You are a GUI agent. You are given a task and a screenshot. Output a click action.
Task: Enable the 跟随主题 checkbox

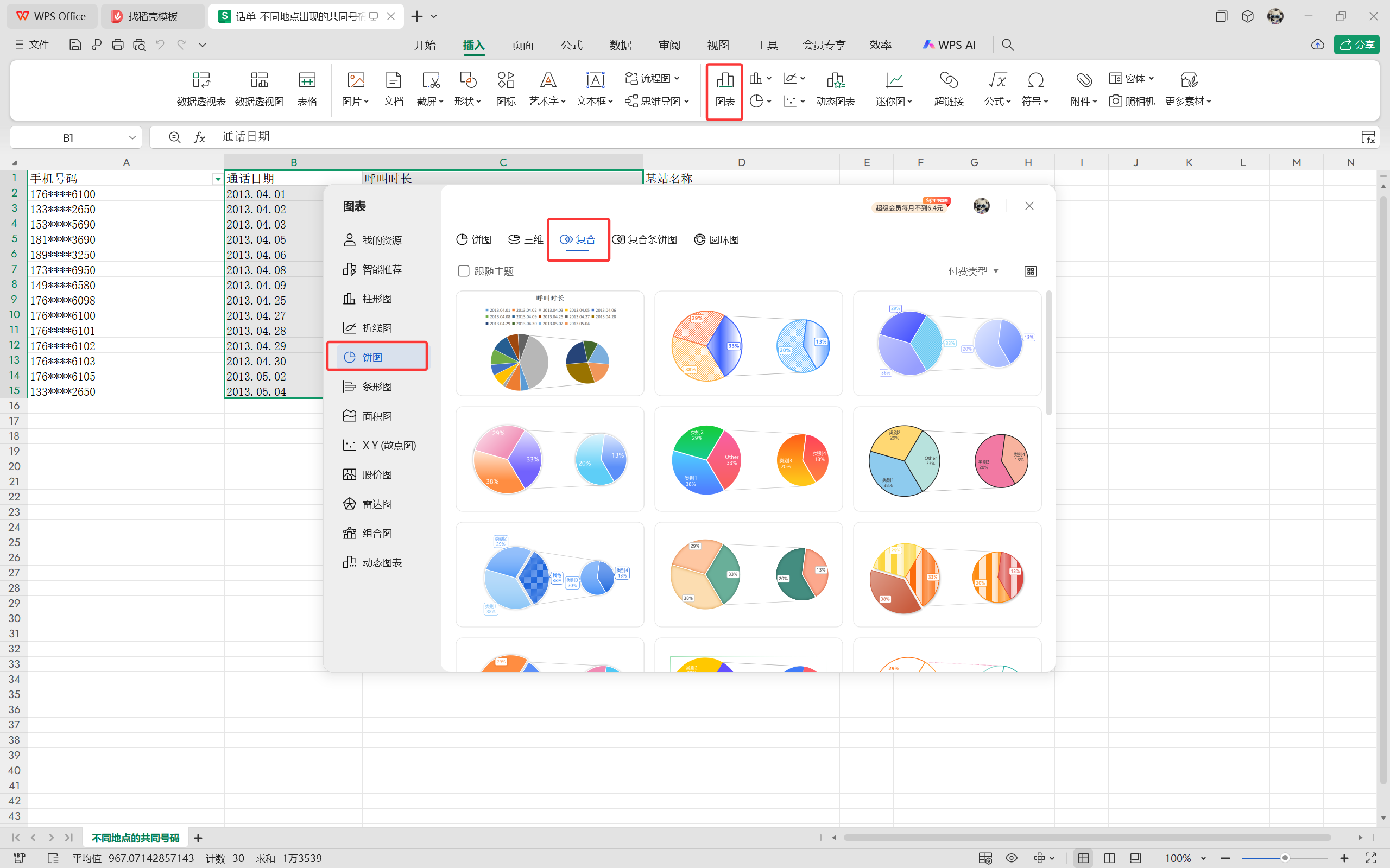pyautogui.click(x=463, y=271)
